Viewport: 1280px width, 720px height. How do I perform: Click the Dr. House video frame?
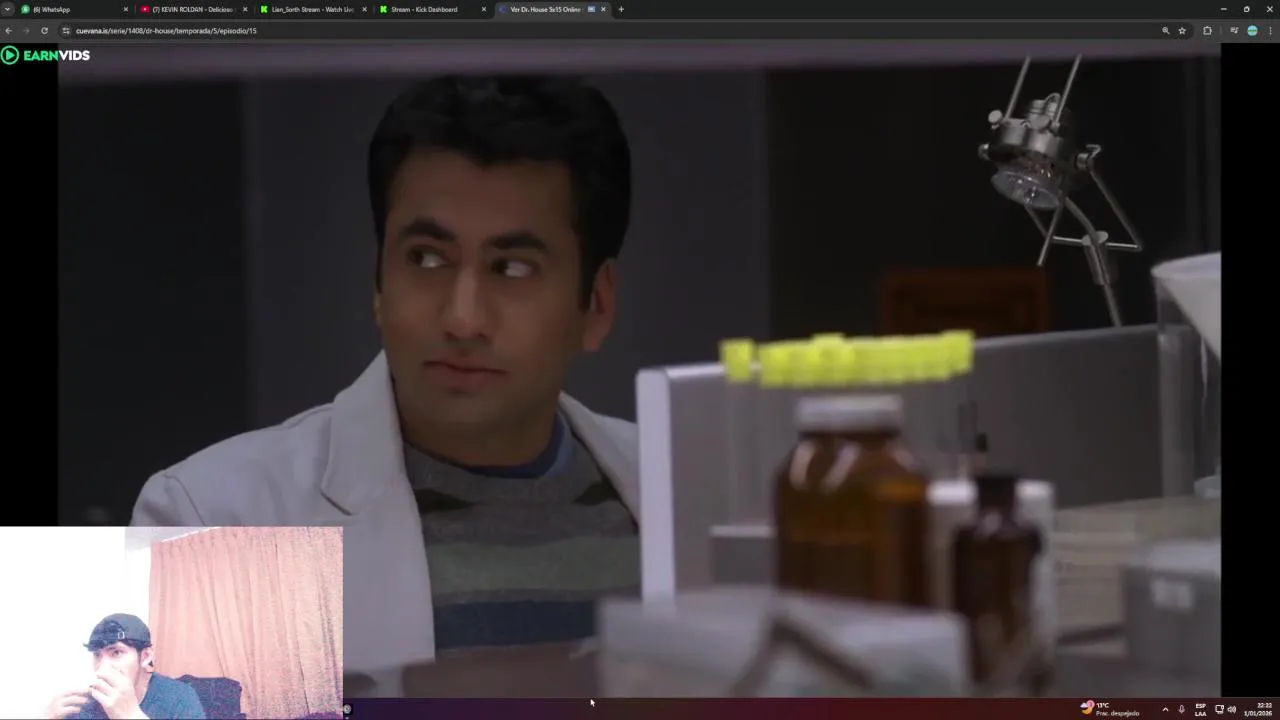pos(640,370)
